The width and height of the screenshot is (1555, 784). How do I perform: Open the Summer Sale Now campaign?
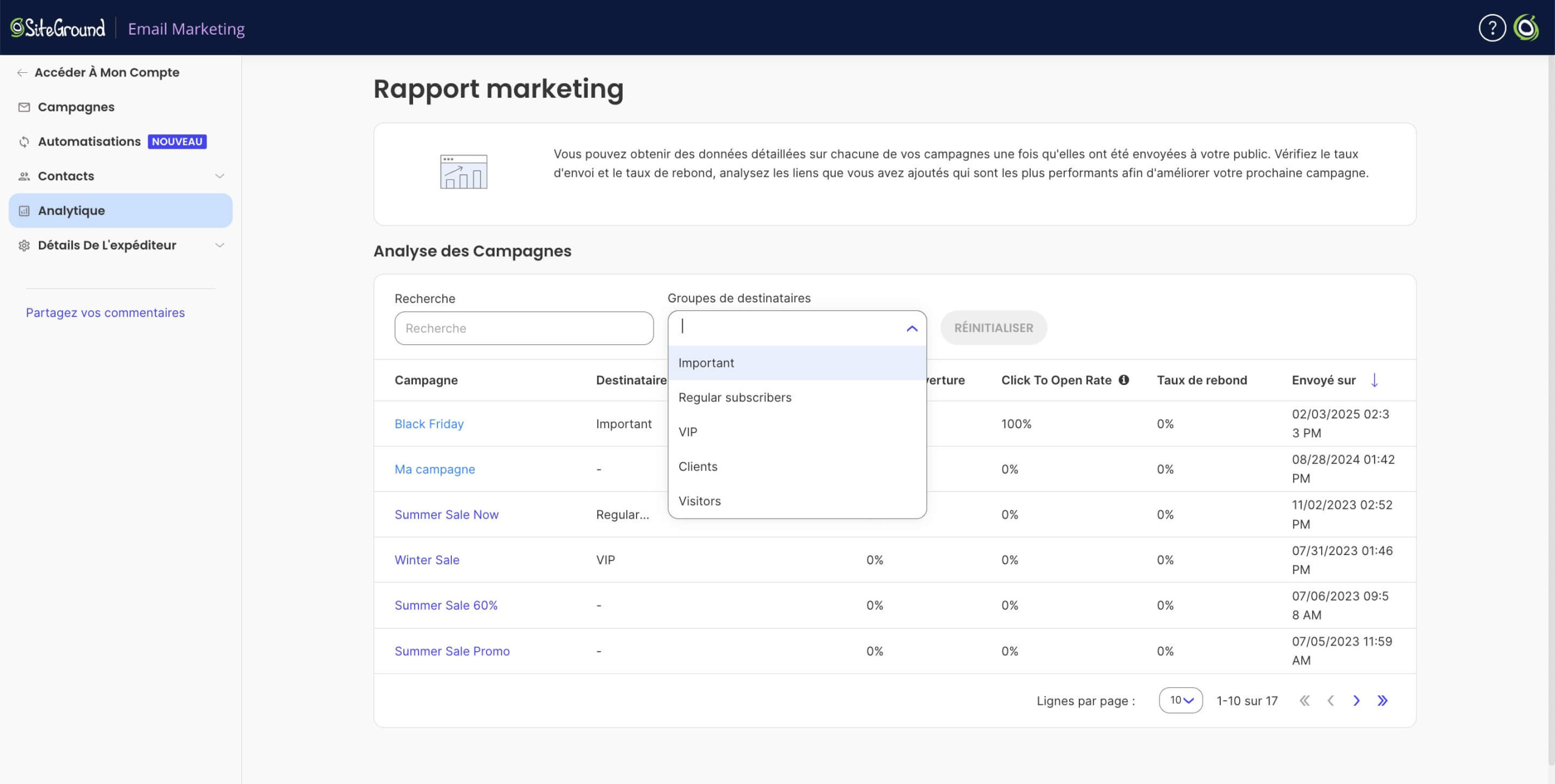446,515
